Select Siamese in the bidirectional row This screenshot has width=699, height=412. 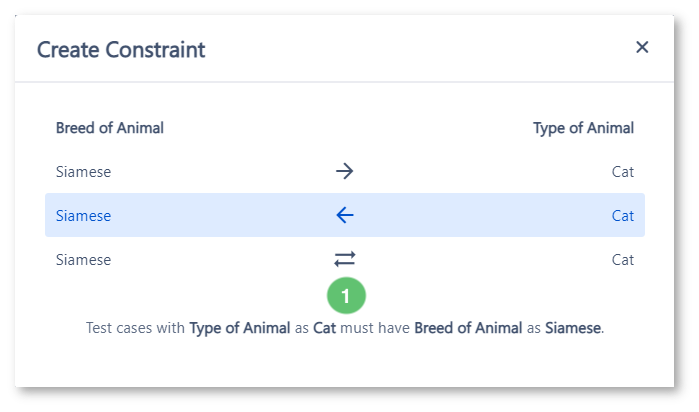(83, 260)
